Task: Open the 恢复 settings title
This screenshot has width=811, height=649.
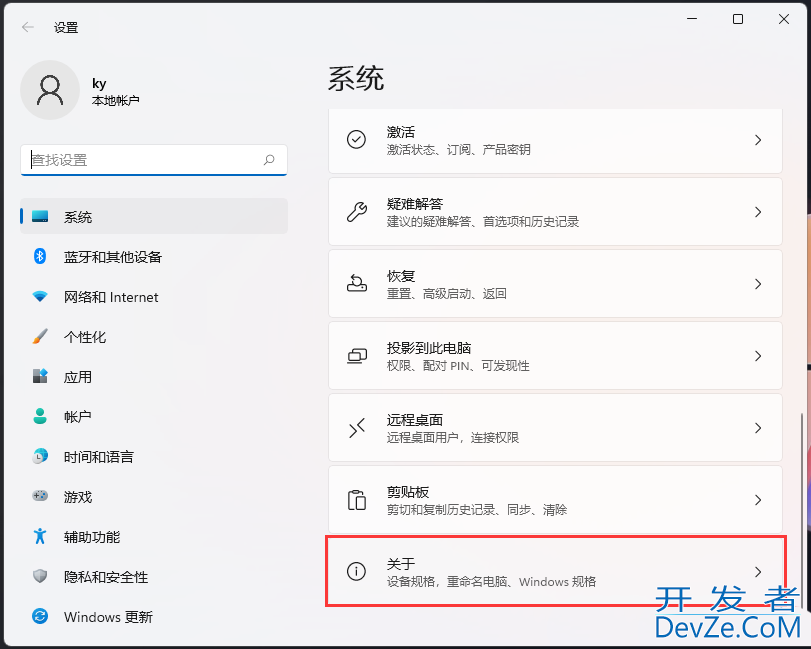Action: click(401, 276)
